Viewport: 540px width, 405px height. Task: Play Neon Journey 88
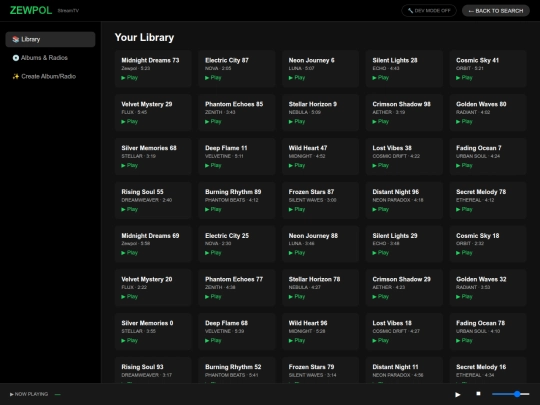297,253
